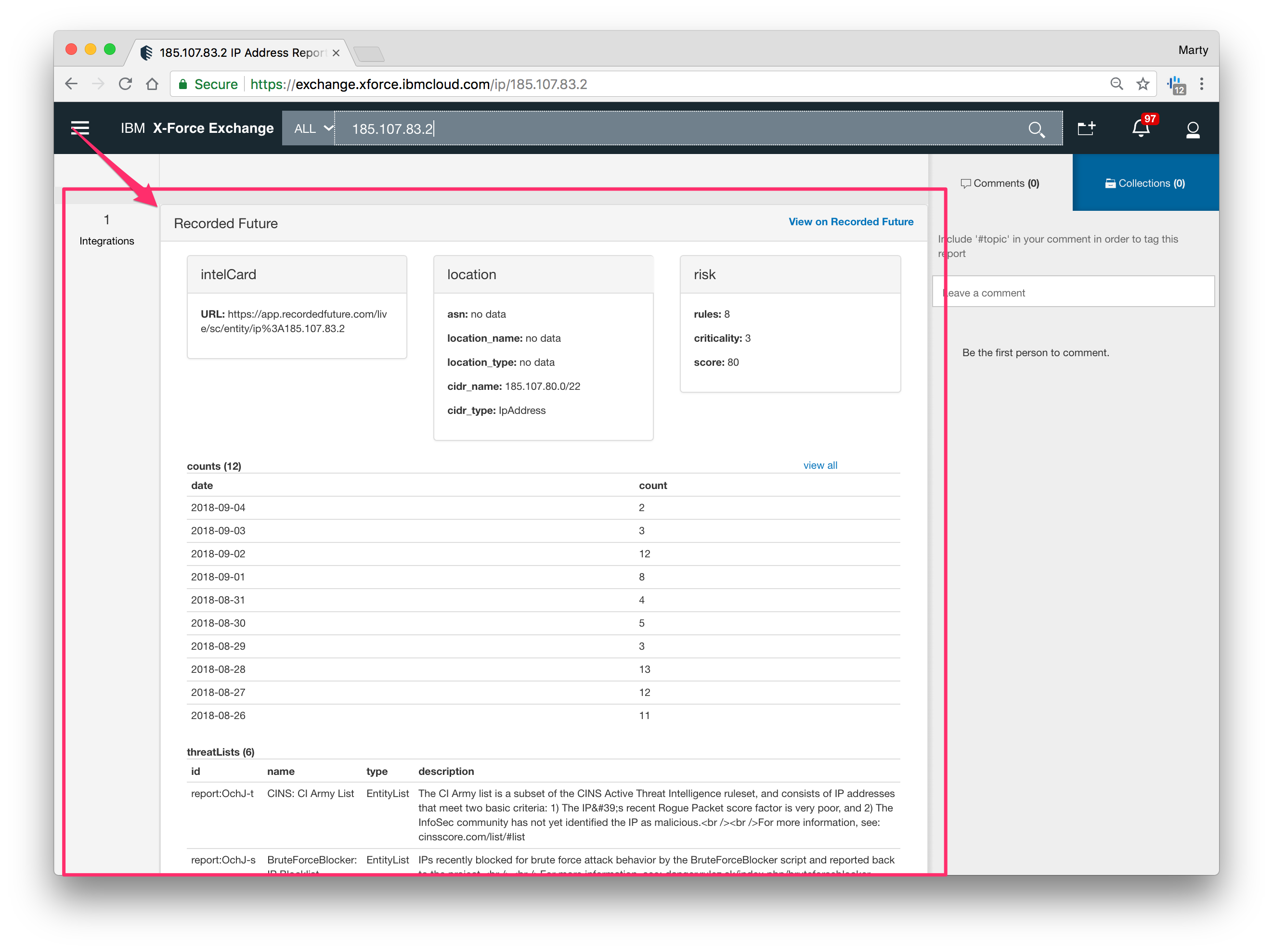Image resolution: width=1273 pixels, height=952 pixels.
Task: Click View on Recorded Future link
Action: (x=851, y=222)
